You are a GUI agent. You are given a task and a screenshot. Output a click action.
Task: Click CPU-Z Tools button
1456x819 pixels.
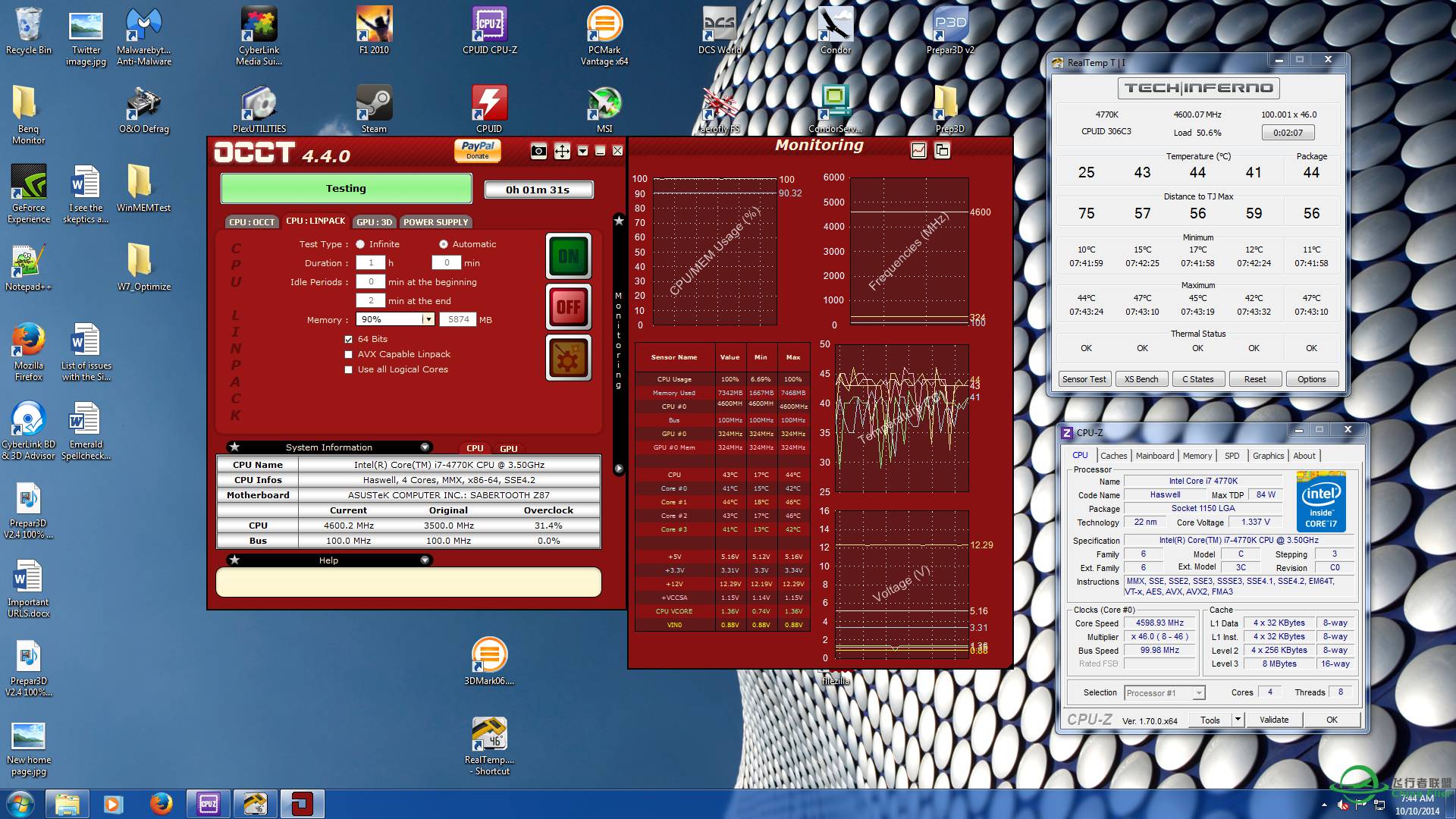pos(1210,720)
